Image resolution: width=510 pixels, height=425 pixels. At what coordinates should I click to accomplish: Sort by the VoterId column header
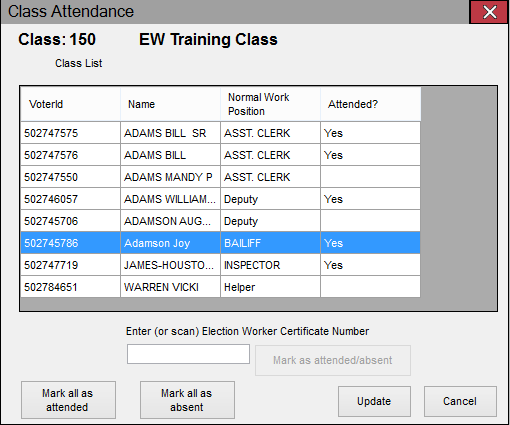[x=70, y=104]
